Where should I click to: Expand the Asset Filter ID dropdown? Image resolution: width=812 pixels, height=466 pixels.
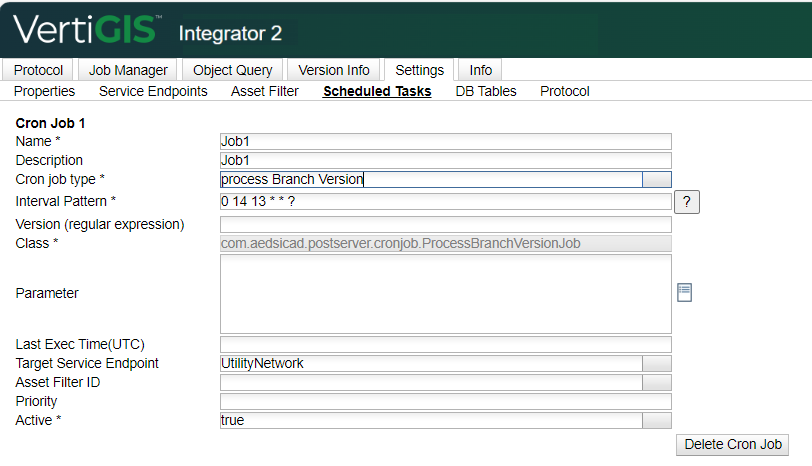coord(657,383)
